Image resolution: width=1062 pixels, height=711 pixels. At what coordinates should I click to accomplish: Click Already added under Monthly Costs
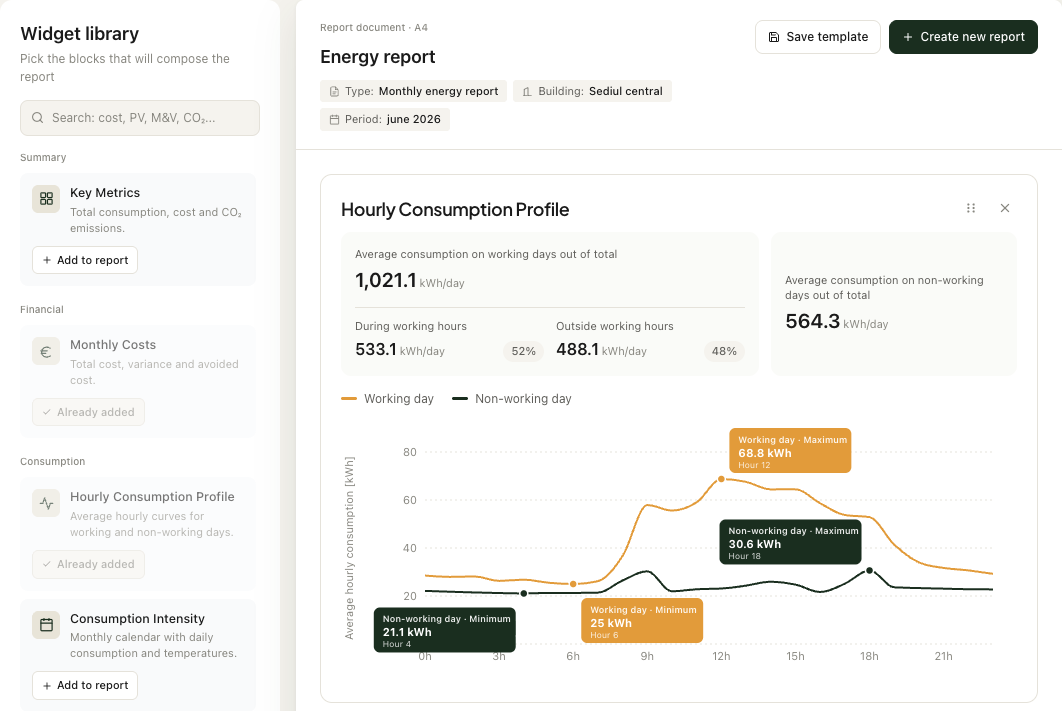[x=88, y=412]
